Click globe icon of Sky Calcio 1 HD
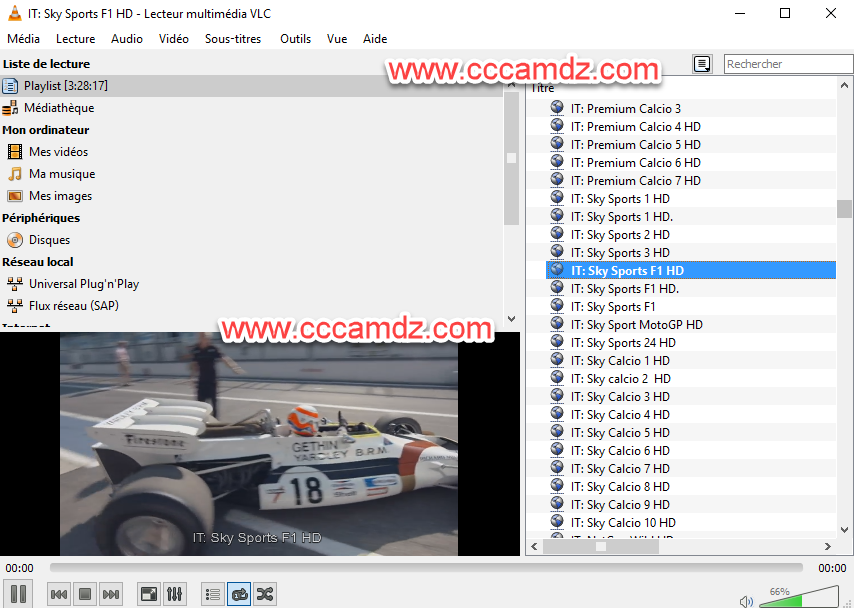The width and height of the screenshot is (854, 608). coord(557,359)
